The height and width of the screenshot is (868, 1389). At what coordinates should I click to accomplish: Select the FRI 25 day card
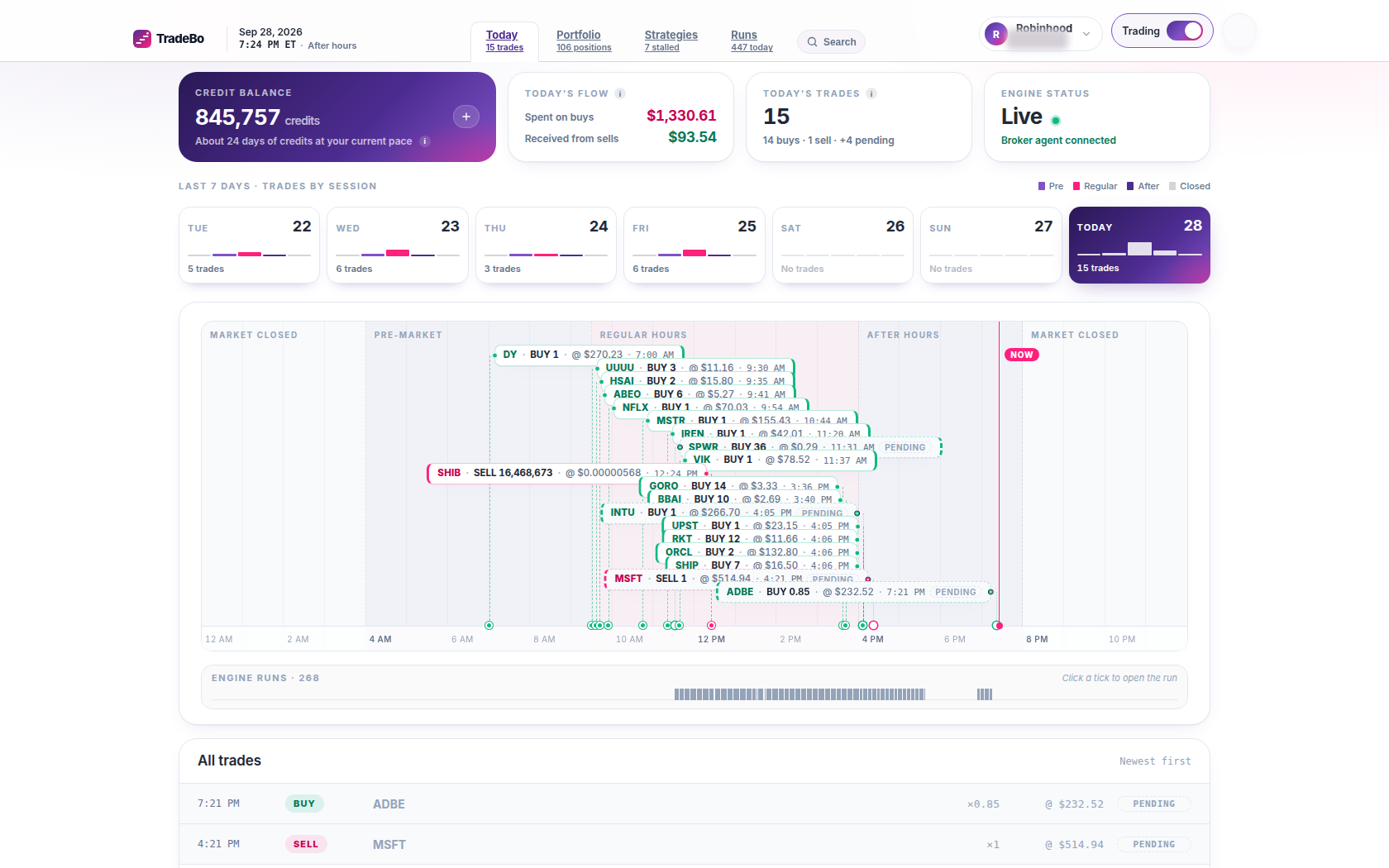point(694,246)
